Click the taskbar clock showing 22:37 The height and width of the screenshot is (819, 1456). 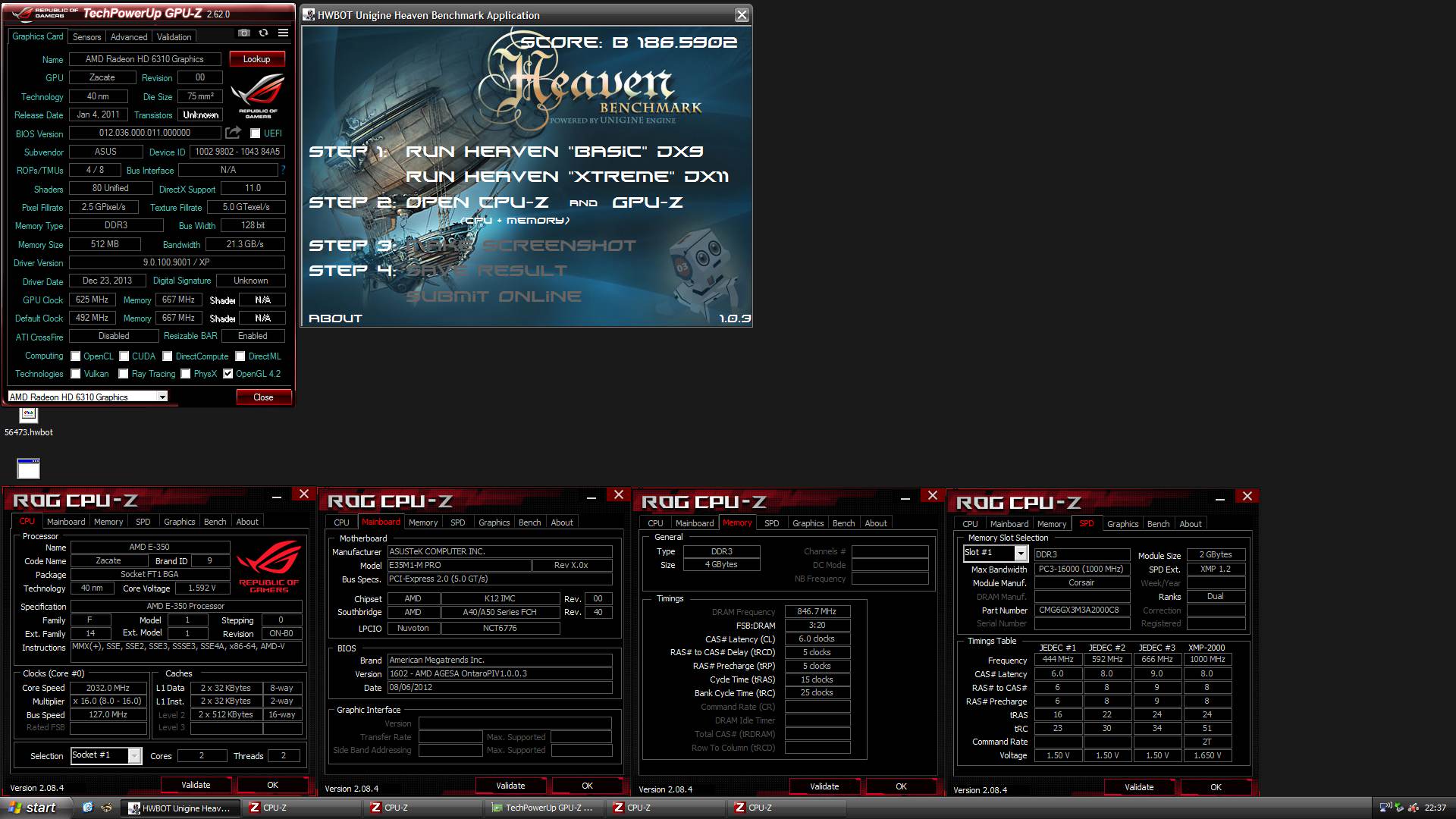pos(1435,808)
